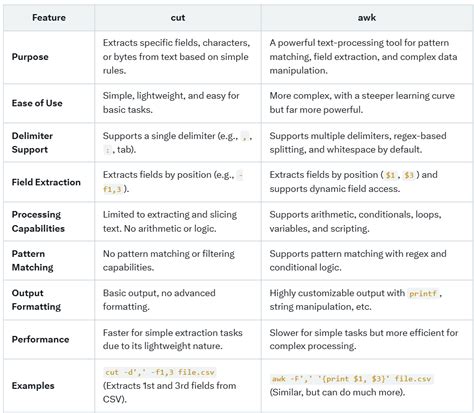Click the "awk" column header
474x413 pixels.
click(367, 18)
